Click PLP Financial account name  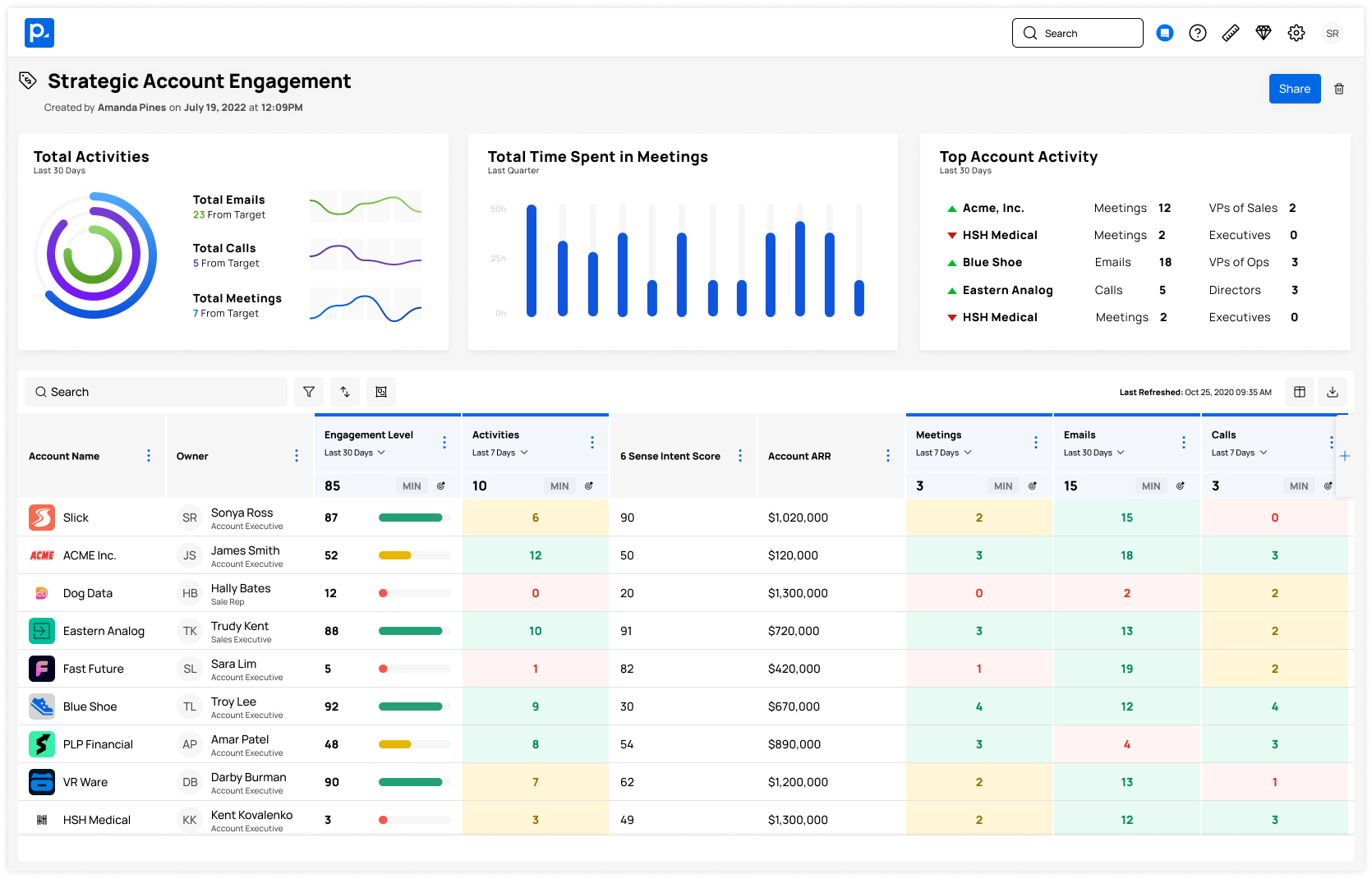[98, 744]
